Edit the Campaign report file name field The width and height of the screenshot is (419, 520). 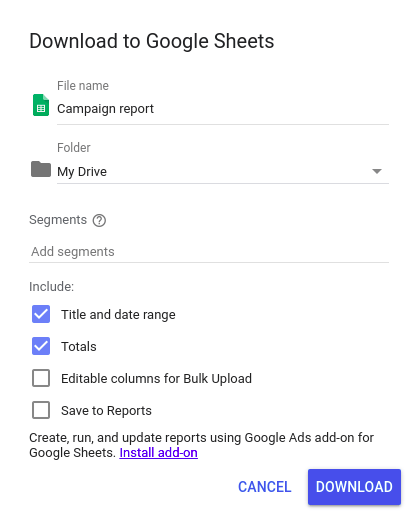223,109
